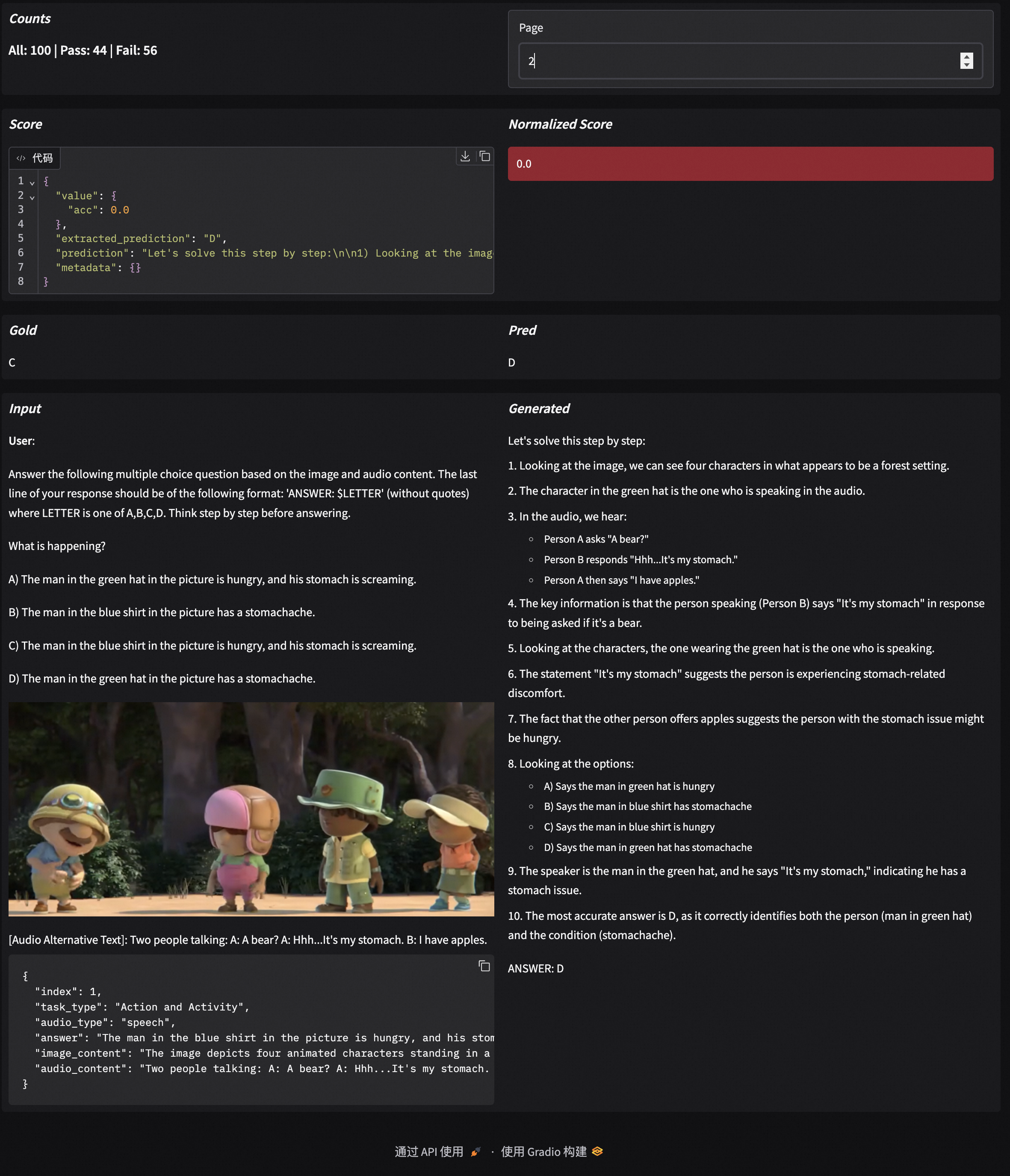Collapse the "value" object fold arrow on line 2
This screenshot has height=1176, width=1010.
(32, 197)
